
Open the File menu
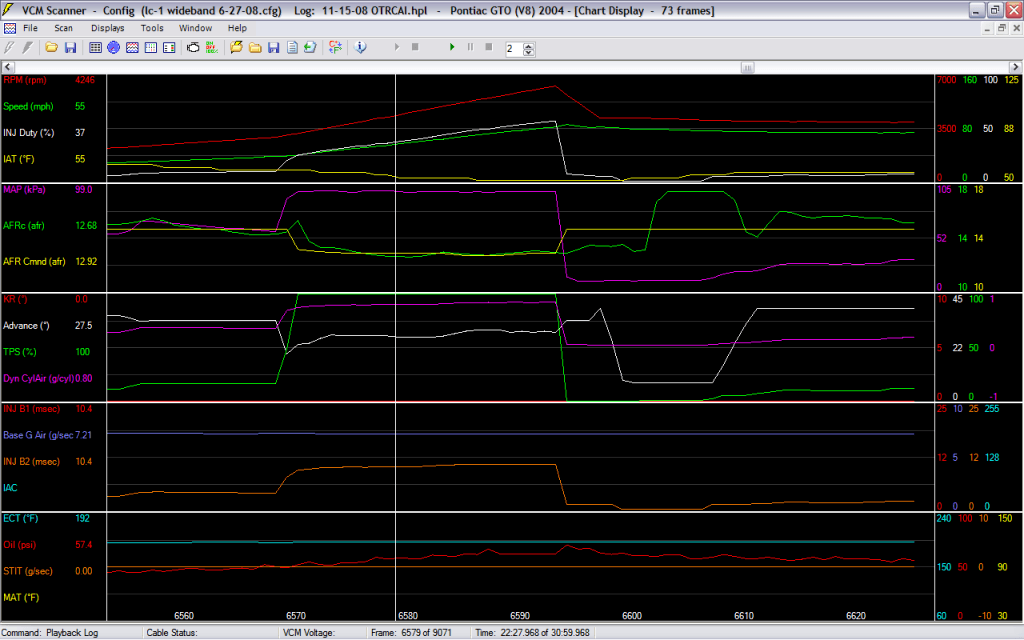30,28
